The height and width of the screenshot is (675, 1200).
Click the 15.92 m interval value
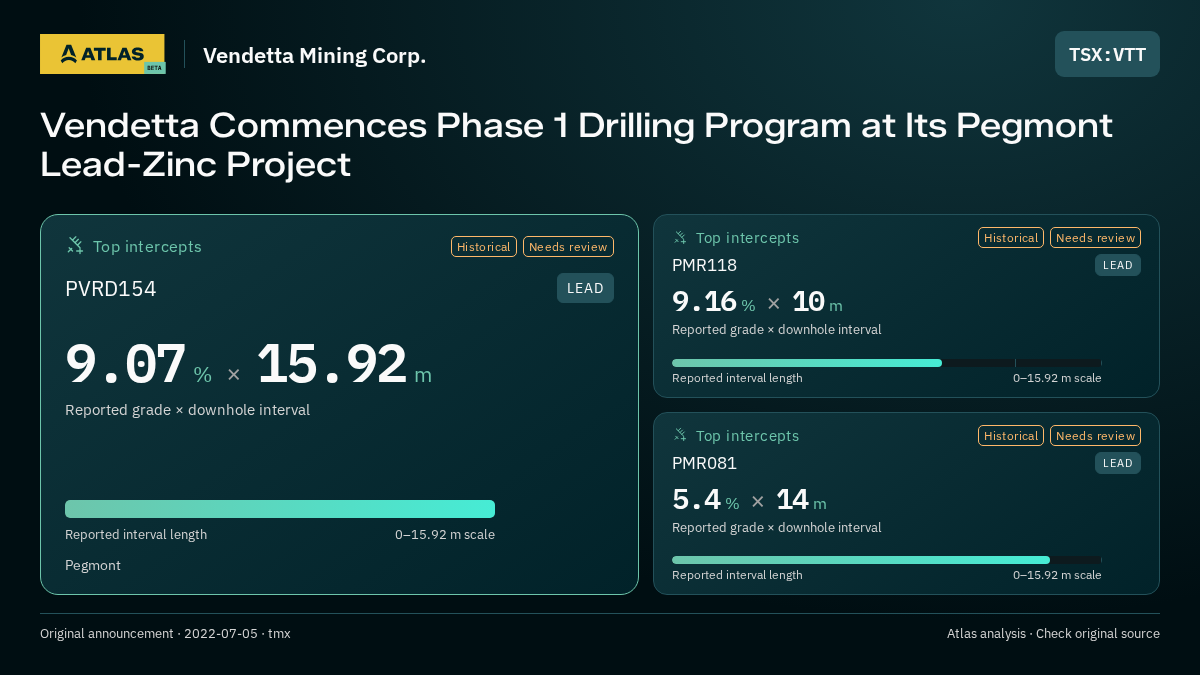coord(345,364)
